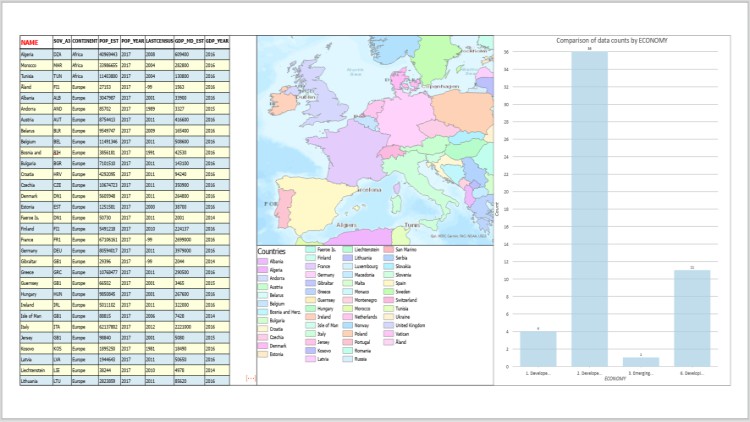Image resolution: width=750 pixels, height=422 pixels.
Task: Click the Faeroe Is. legend swatch
Action: (x=310, y=250)
